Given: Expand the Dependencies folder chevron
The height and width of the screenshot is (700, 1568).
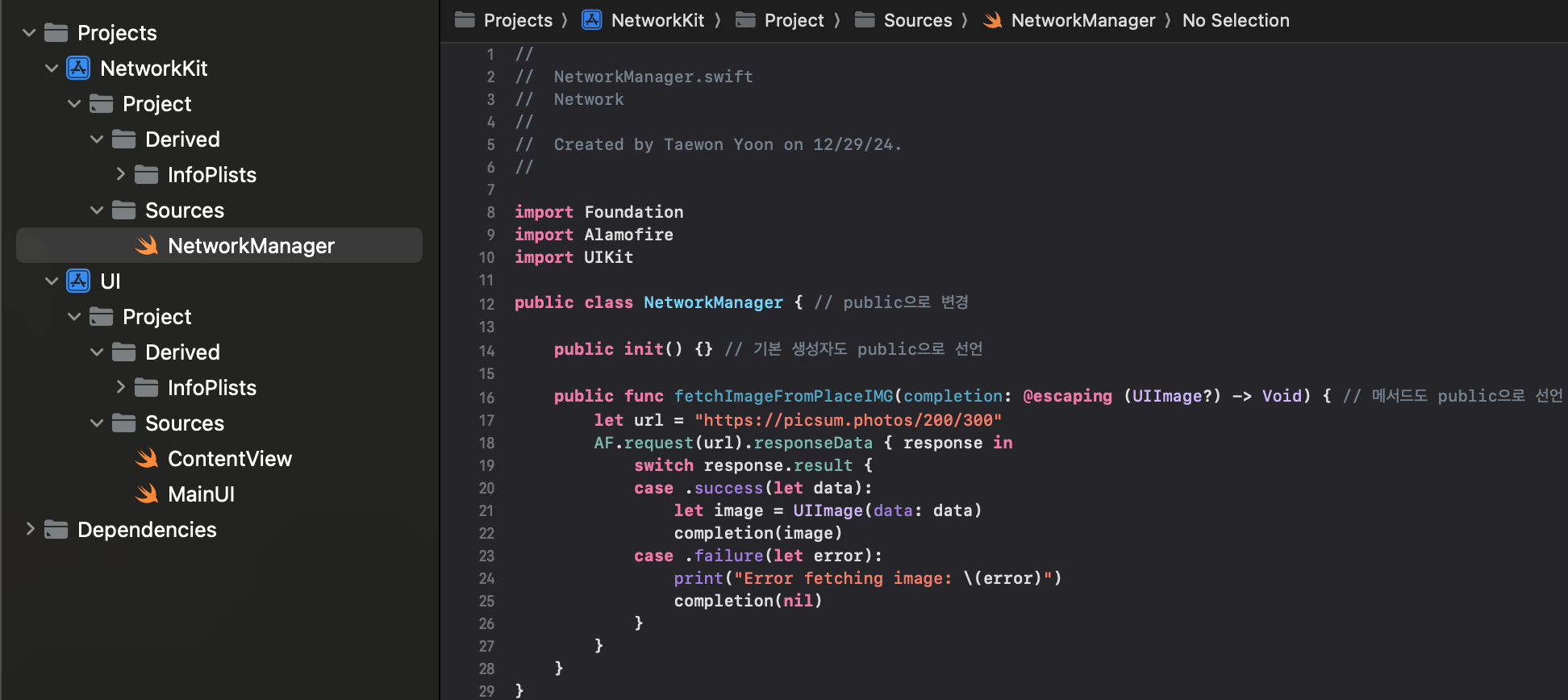Looking at the screenshot, I should tap(30, 529).
